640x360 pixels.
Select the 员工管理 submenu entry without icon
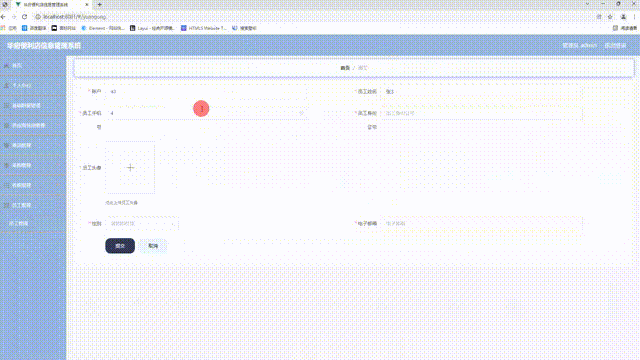click(33, 224)
